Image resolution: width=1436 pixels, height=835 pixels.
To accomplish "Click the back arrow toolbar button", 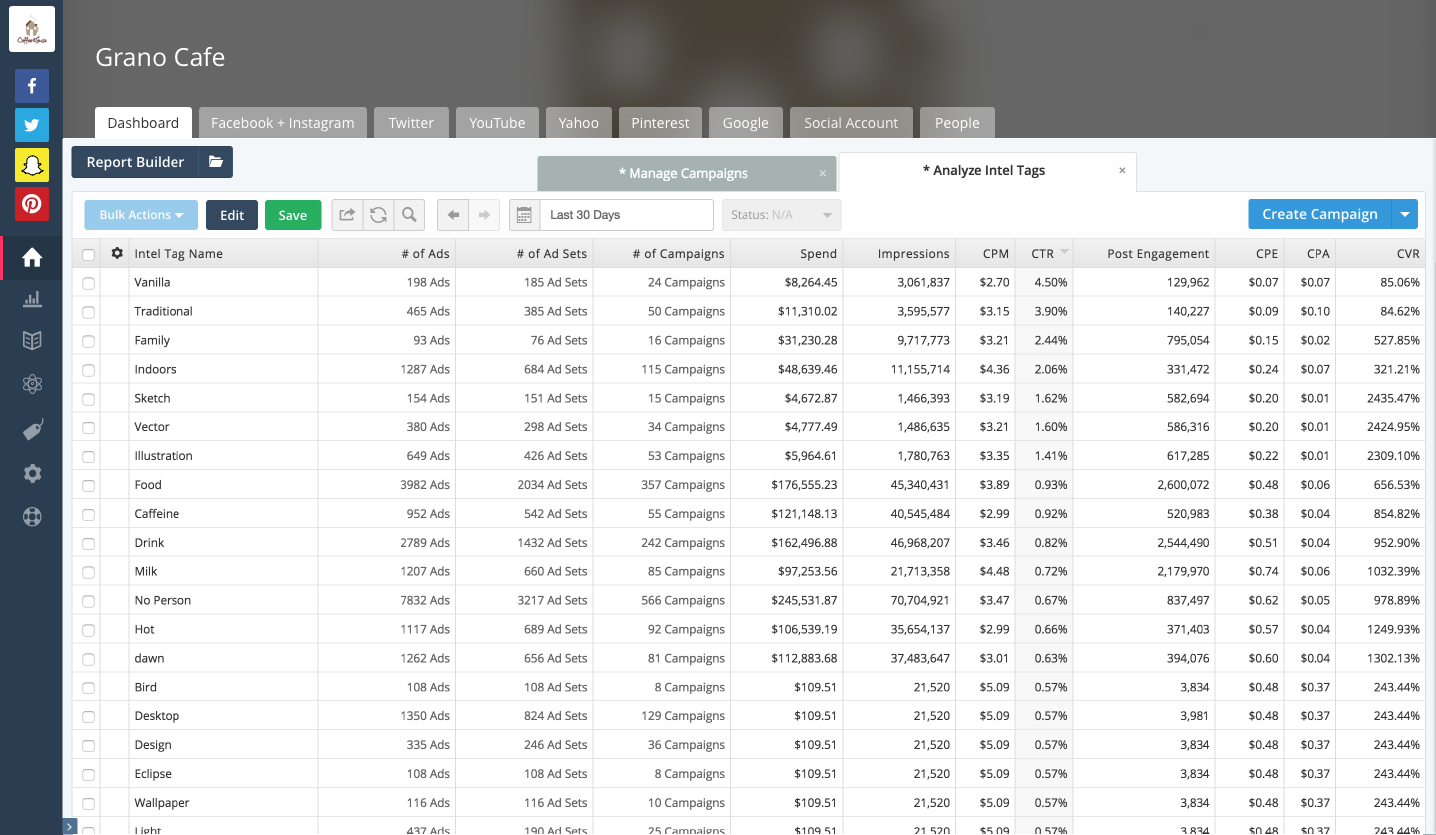I will pos(453,215).
